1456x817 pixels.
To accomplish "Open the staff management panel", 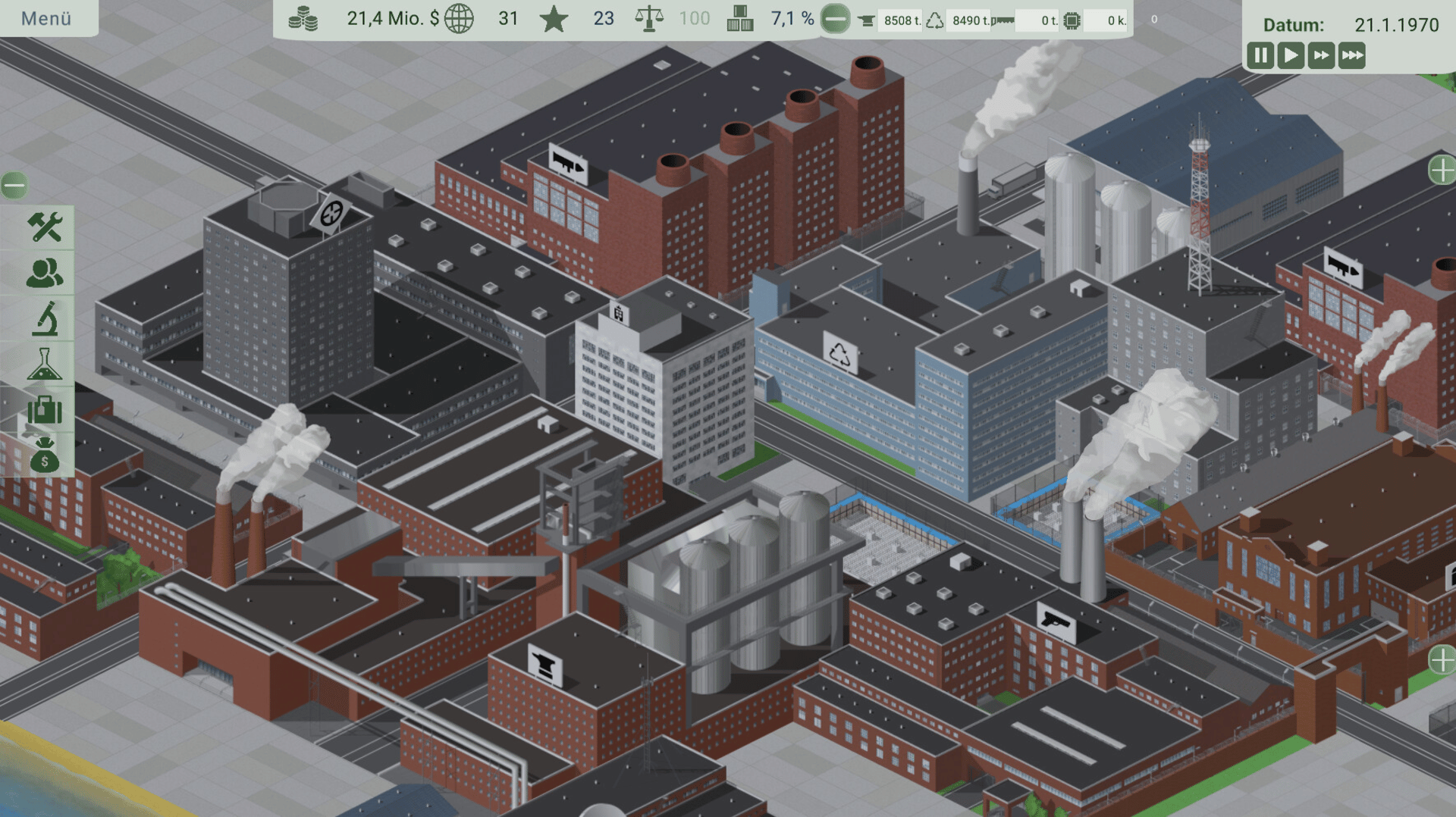I will click(45, 273).
